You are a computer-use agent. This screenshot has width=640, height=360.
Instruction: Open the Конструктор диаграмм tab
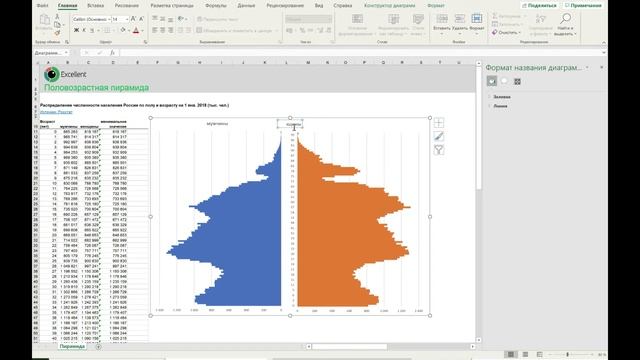[389, 6]
